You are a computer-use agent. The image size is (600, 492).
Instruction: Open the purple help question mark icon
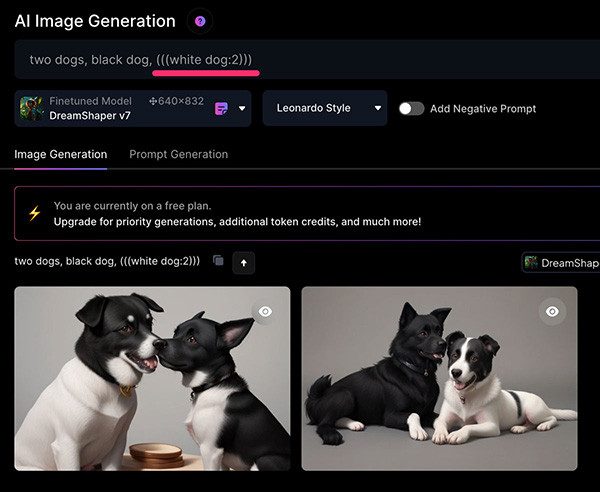tap(200, 21)
